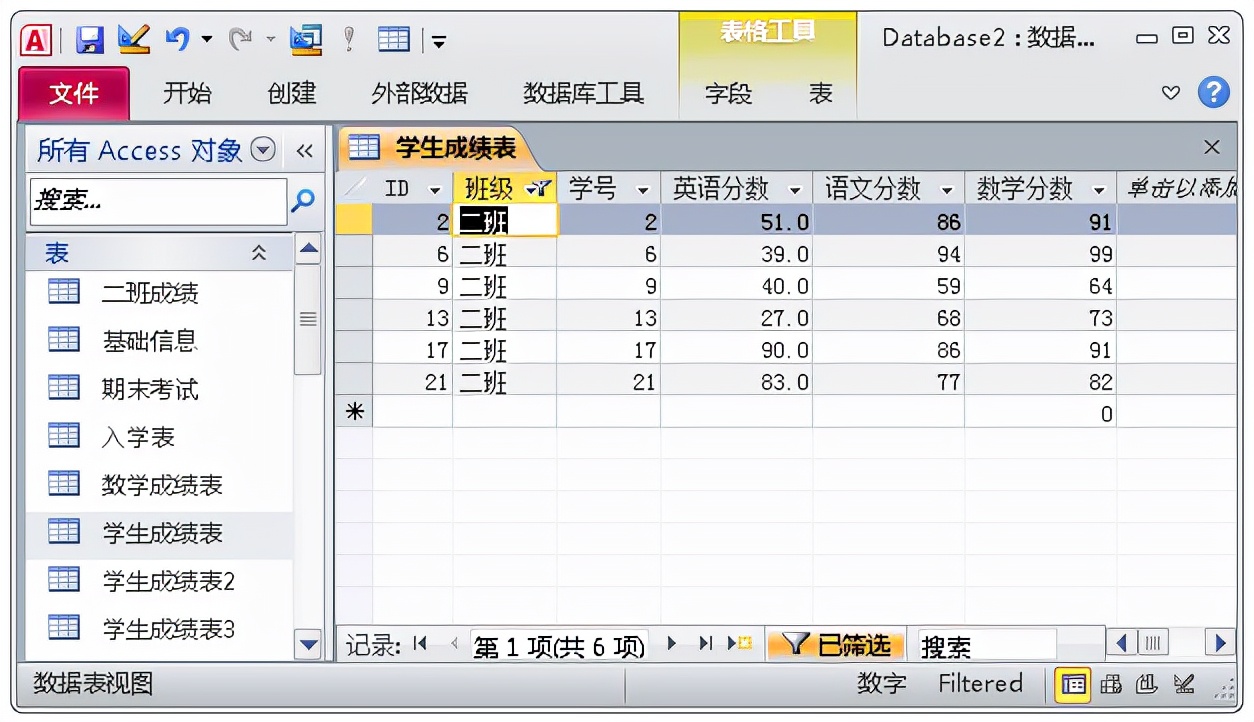Open the 学生成绩表3 table

click(x=168, y=629)
